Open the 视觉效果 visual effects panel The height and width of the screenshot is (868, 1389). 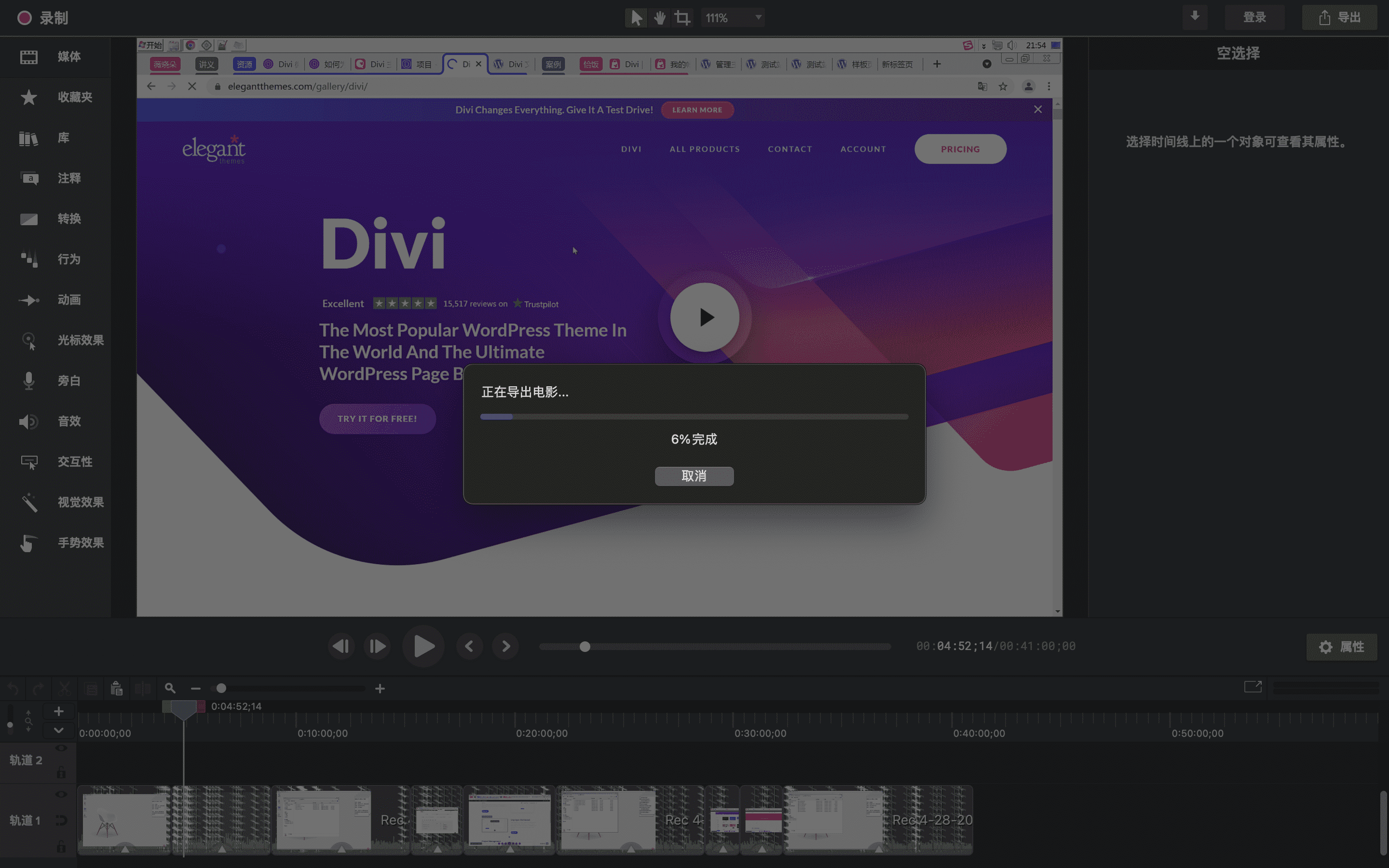pos(55,502)
